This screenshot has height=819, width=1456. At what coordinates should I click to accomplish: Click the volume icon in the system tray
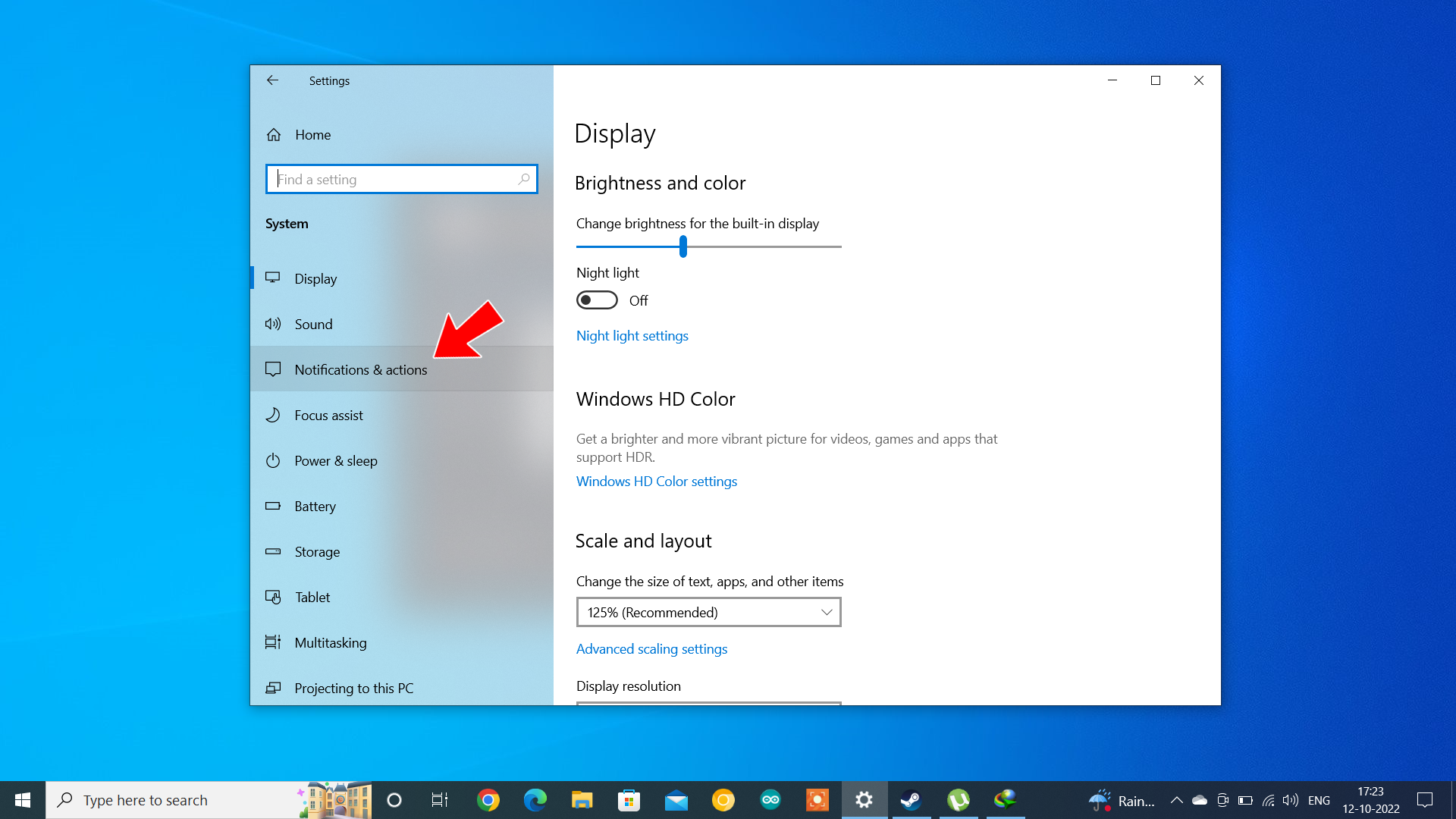1289,800
